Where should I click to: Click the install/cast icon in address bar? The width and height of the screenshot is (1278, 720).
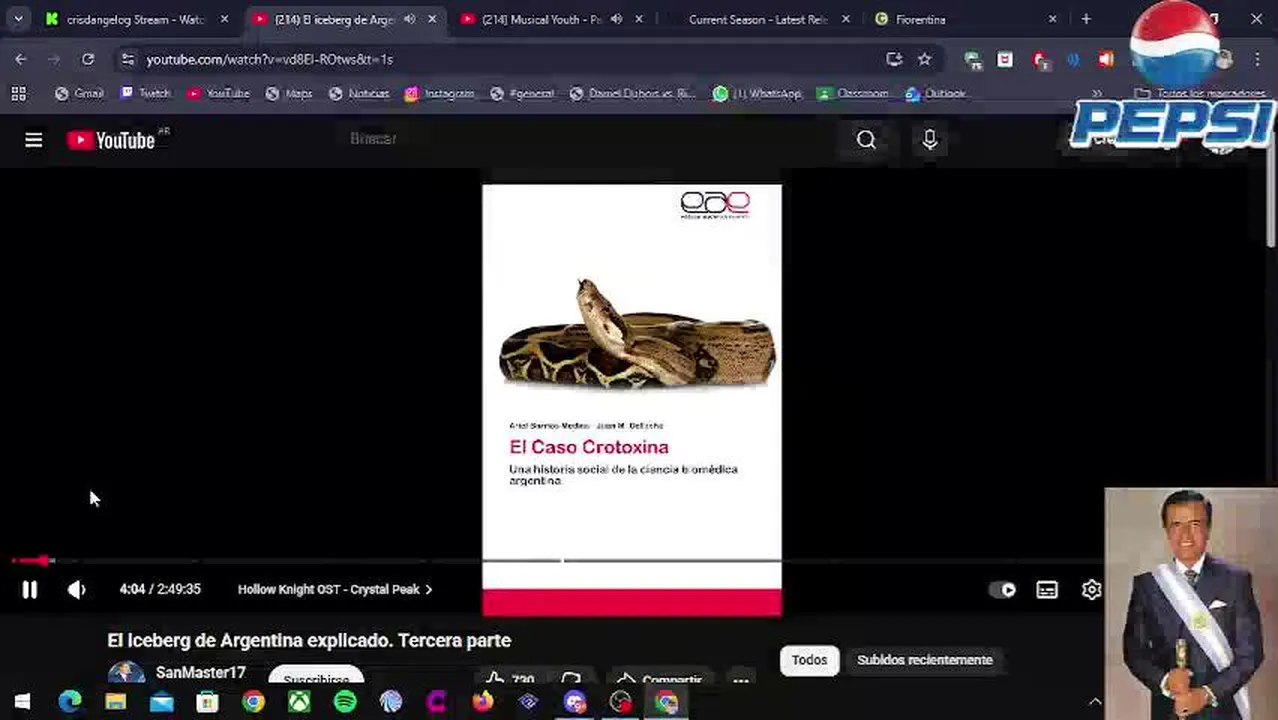(x=894, y=59)
